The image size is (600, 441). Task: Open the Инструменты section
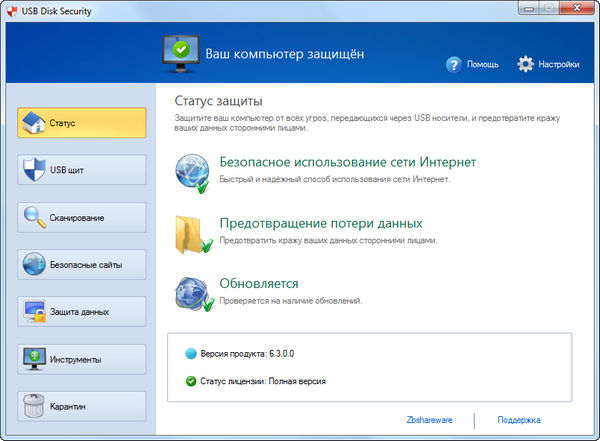[82, 358]
